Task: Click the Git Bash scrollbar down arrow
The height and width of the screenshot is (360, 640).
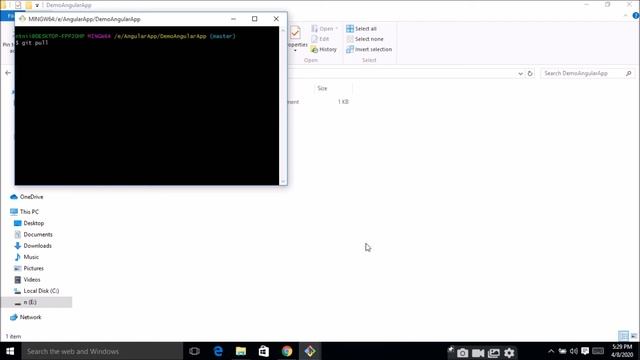Action: (283, 182)
